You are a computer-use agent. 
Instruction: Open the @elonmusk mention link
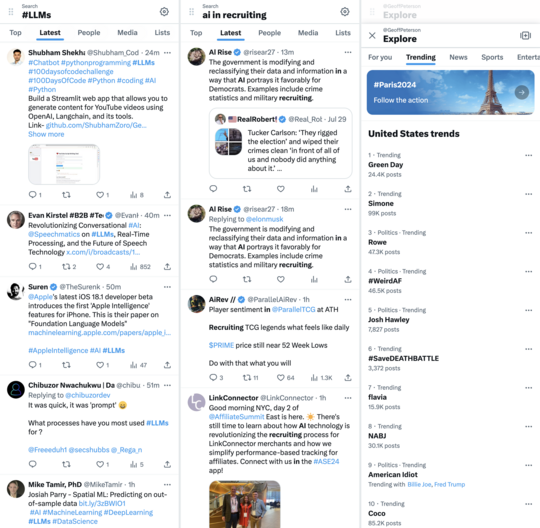click(264, 219)
